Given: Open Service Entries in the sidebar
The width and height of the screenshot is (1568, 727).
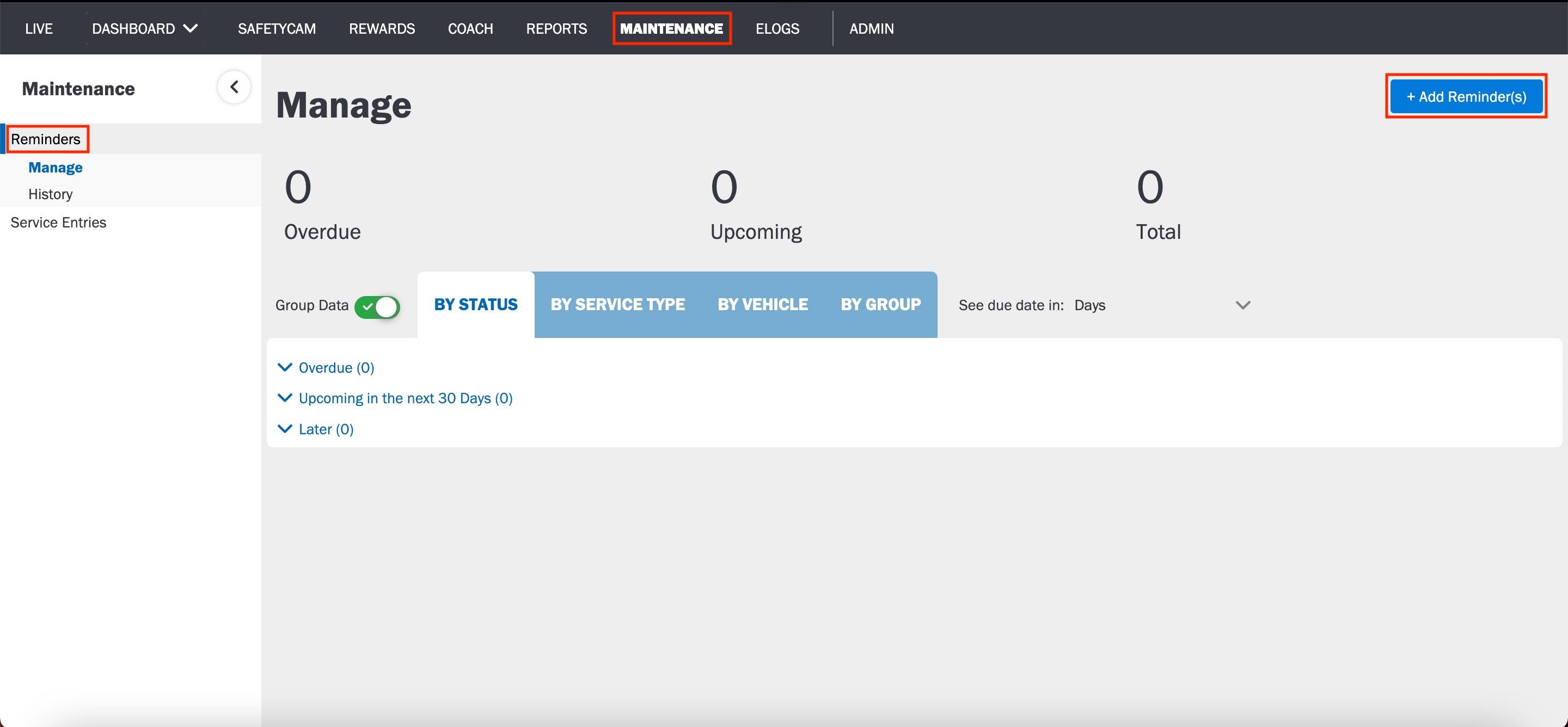Looking at the screenshot, I should (x=58, y=223).
